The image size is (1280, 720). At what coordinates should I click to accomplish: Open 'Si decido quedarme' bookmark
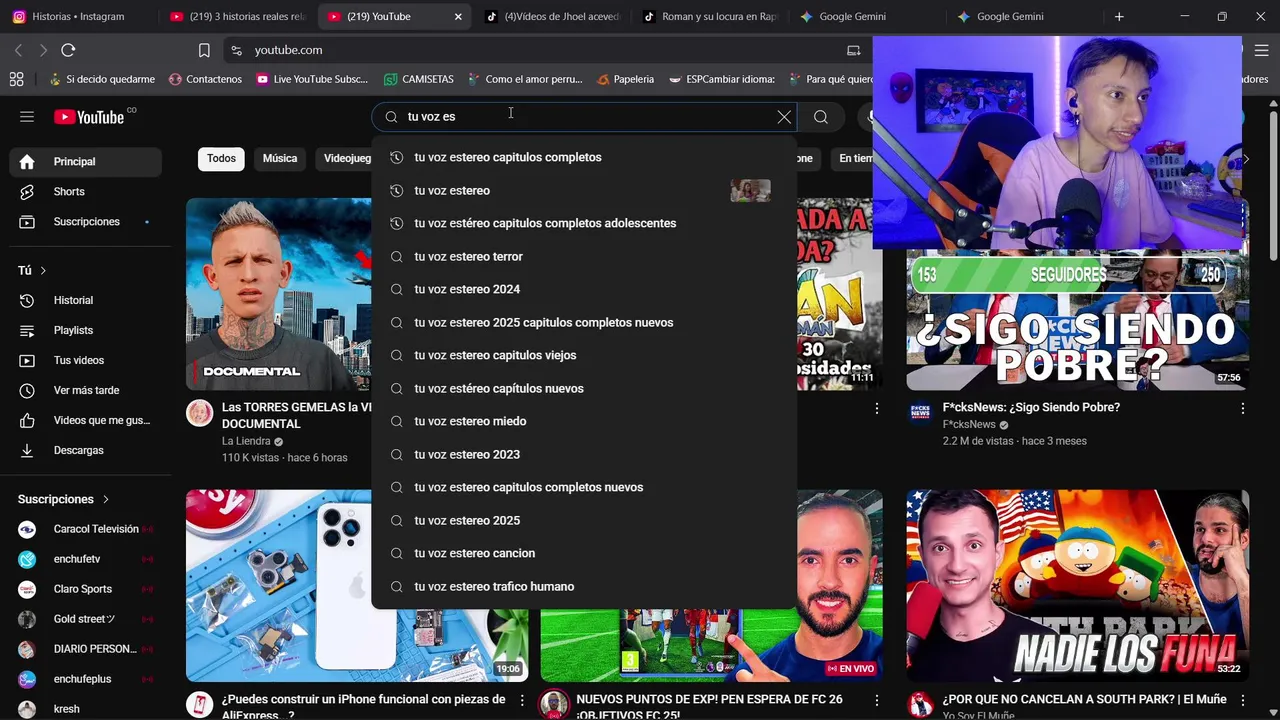pyautogui.click(x=102, y=79)
